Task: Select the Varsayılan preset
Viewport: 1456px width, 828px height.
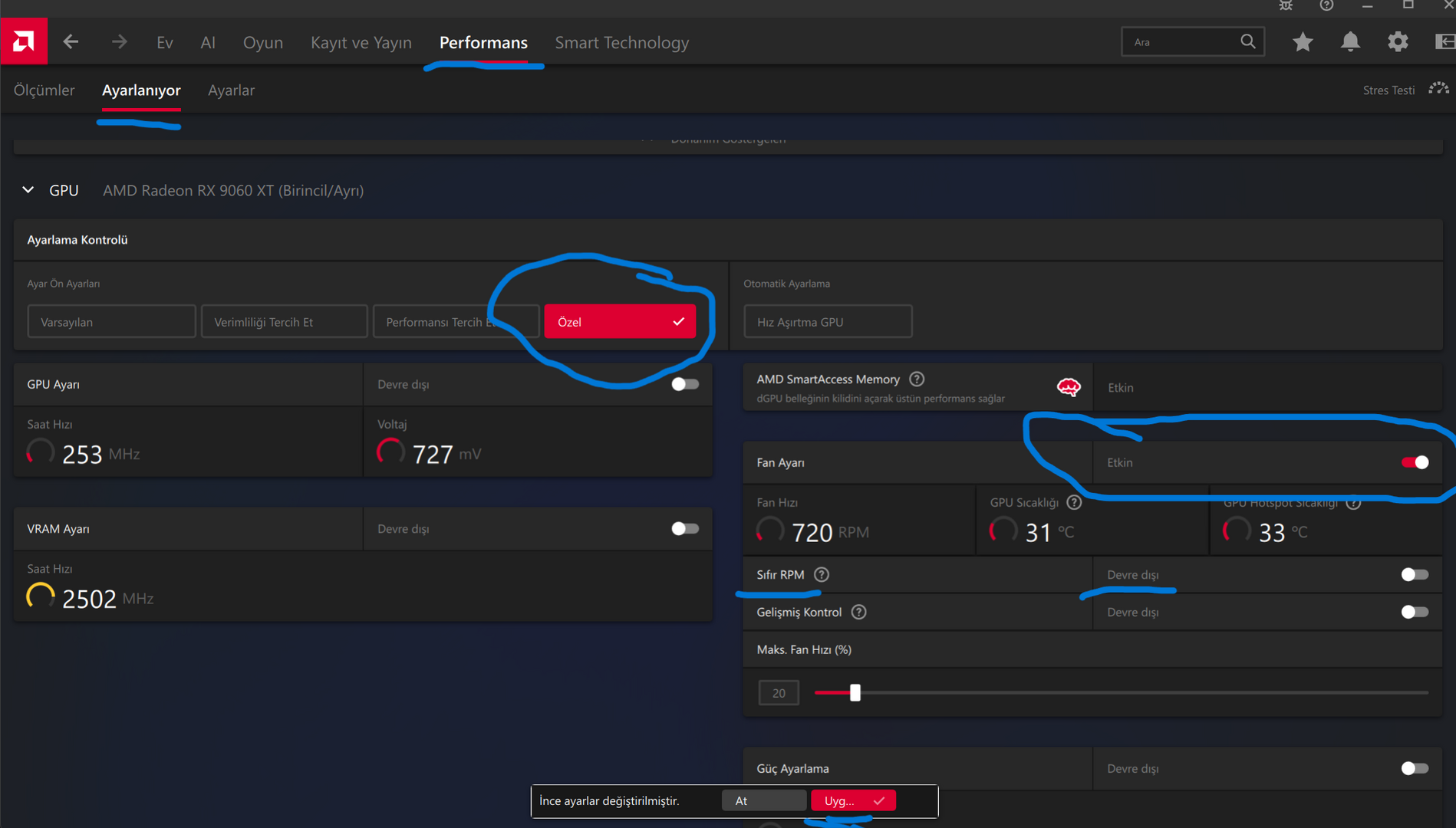Action: 111,321
